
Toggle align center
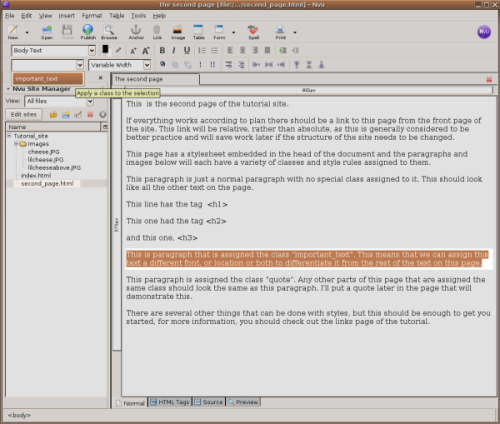[x=243, y=50]
